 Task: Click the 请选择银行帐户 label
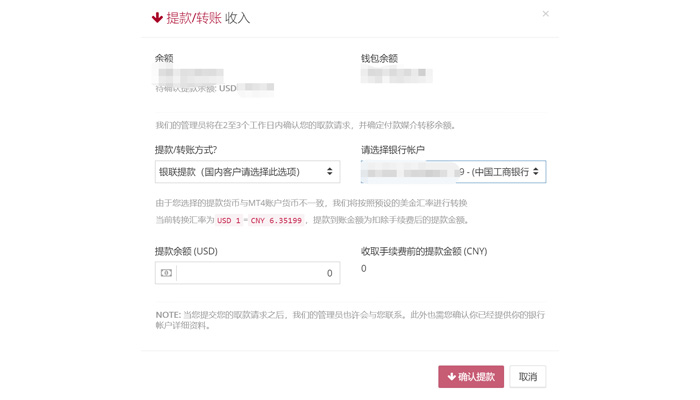tap(393, 150)
